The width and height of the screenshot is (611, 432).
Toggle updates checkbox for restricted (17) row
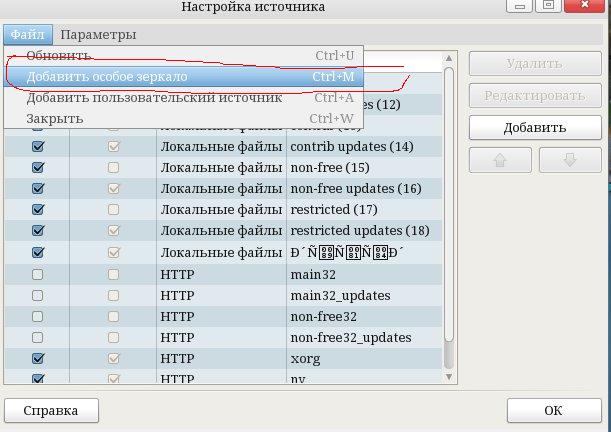(x=113, y=210)
